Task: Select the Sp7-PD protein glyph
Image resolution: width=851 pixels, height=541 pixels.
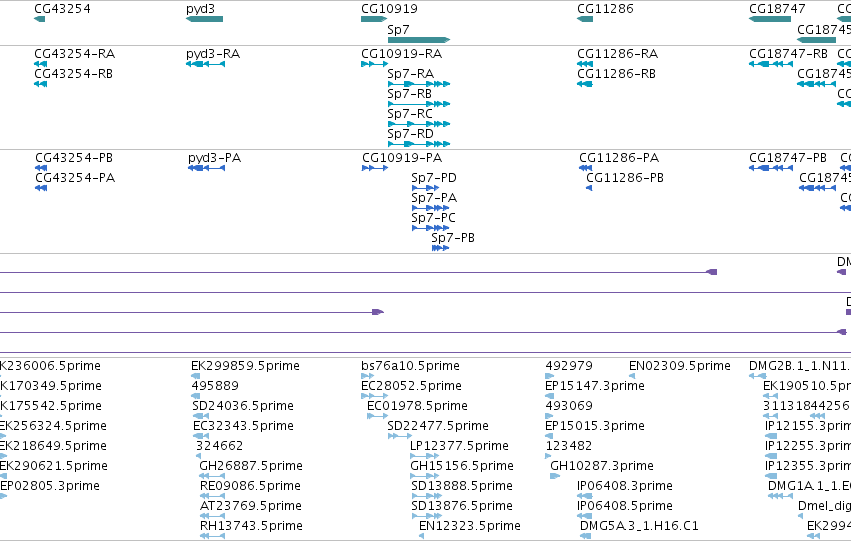Action: pyautogui.click(x=426, y=188)
